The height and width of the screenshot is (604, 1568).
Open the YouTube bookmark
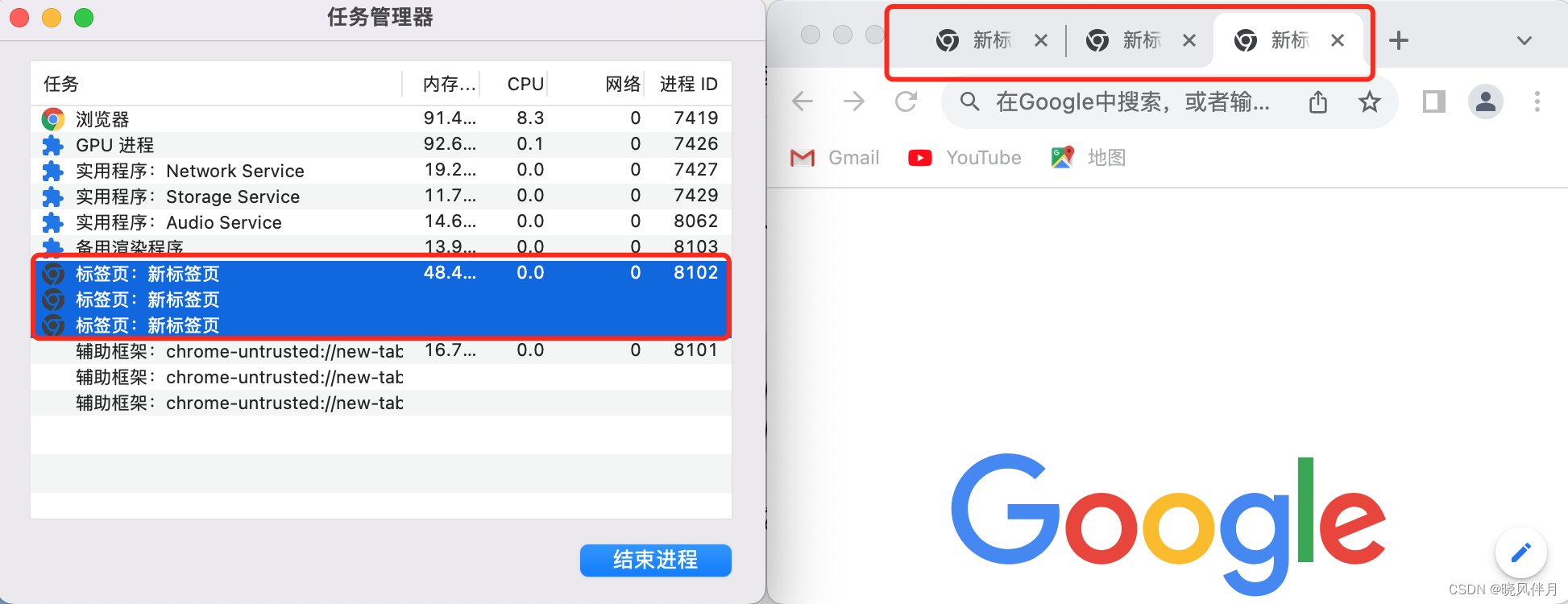[x=964, y=158]
